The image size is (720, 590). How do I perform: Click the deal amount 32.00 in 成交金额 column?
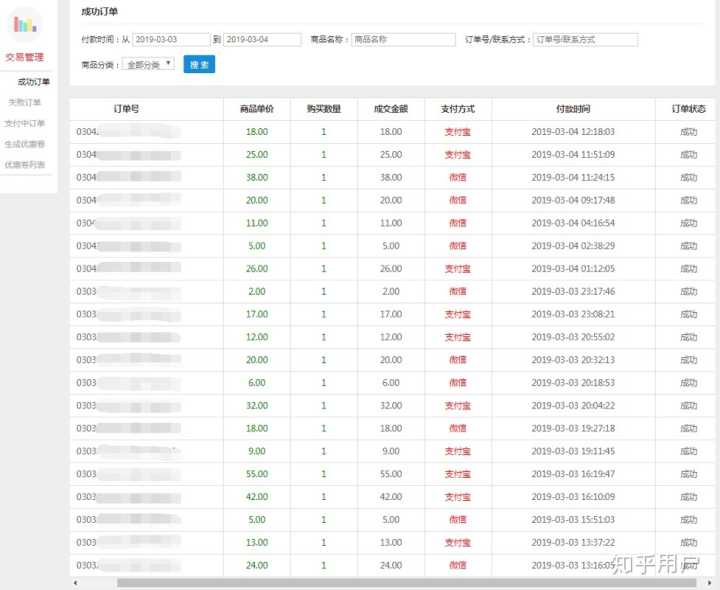coord(391,405)
